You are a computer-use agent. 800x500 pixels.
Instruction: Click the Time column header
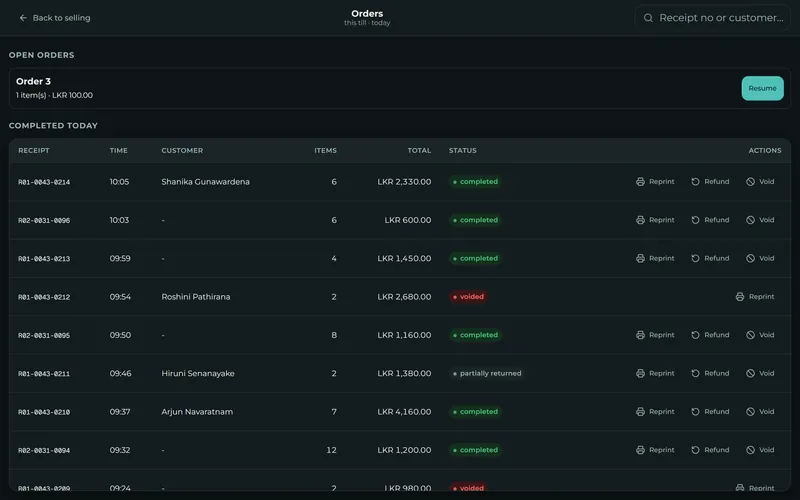click(119, 151)
